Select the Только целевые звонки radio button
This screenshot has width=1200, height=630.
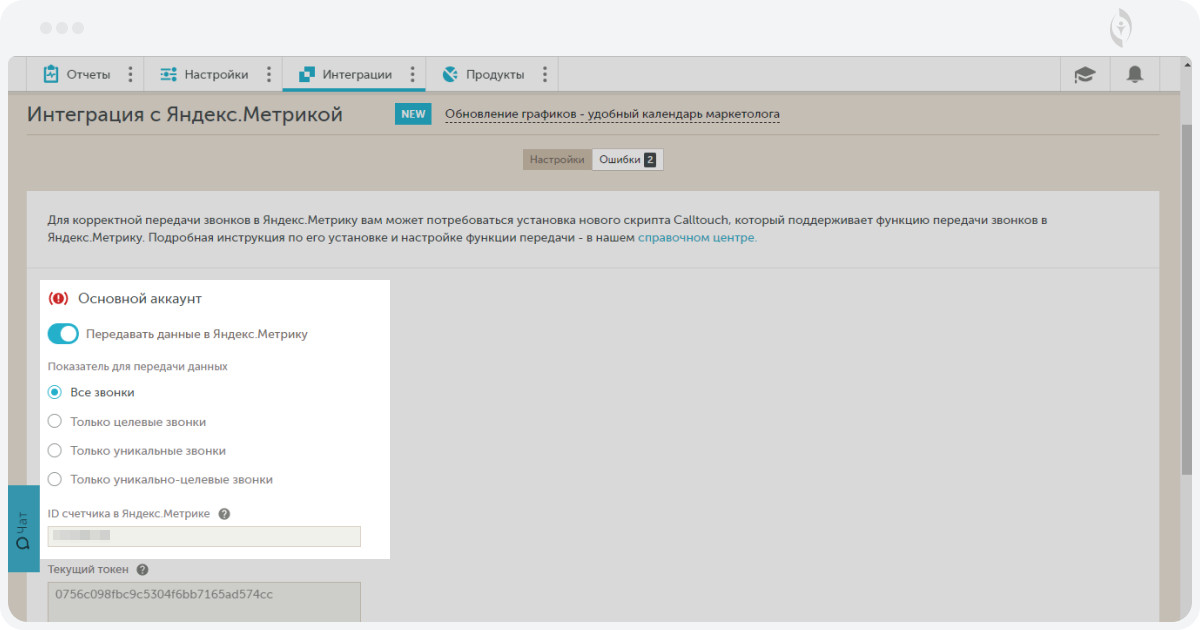(55, 421)
